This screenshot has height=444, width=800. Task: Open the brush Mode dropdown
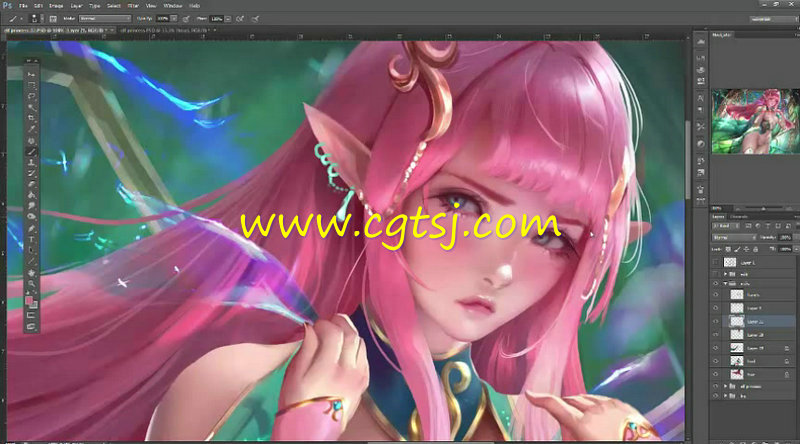pos(105,19)
